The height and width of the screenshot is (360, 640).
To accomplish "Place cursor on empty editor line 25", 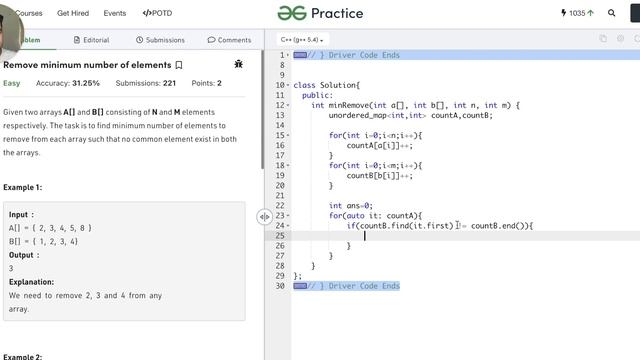I will 465,236.
